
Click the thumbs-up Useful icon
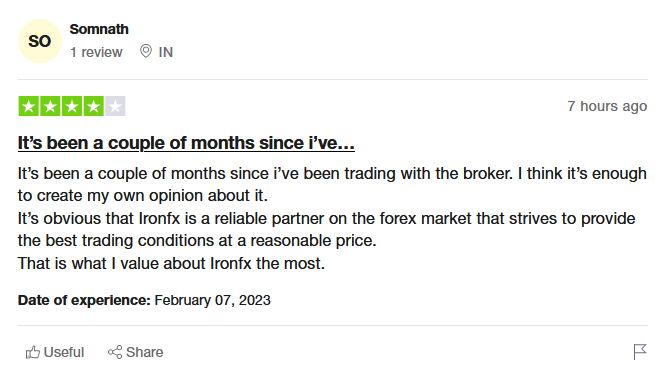tap(33, 352)
